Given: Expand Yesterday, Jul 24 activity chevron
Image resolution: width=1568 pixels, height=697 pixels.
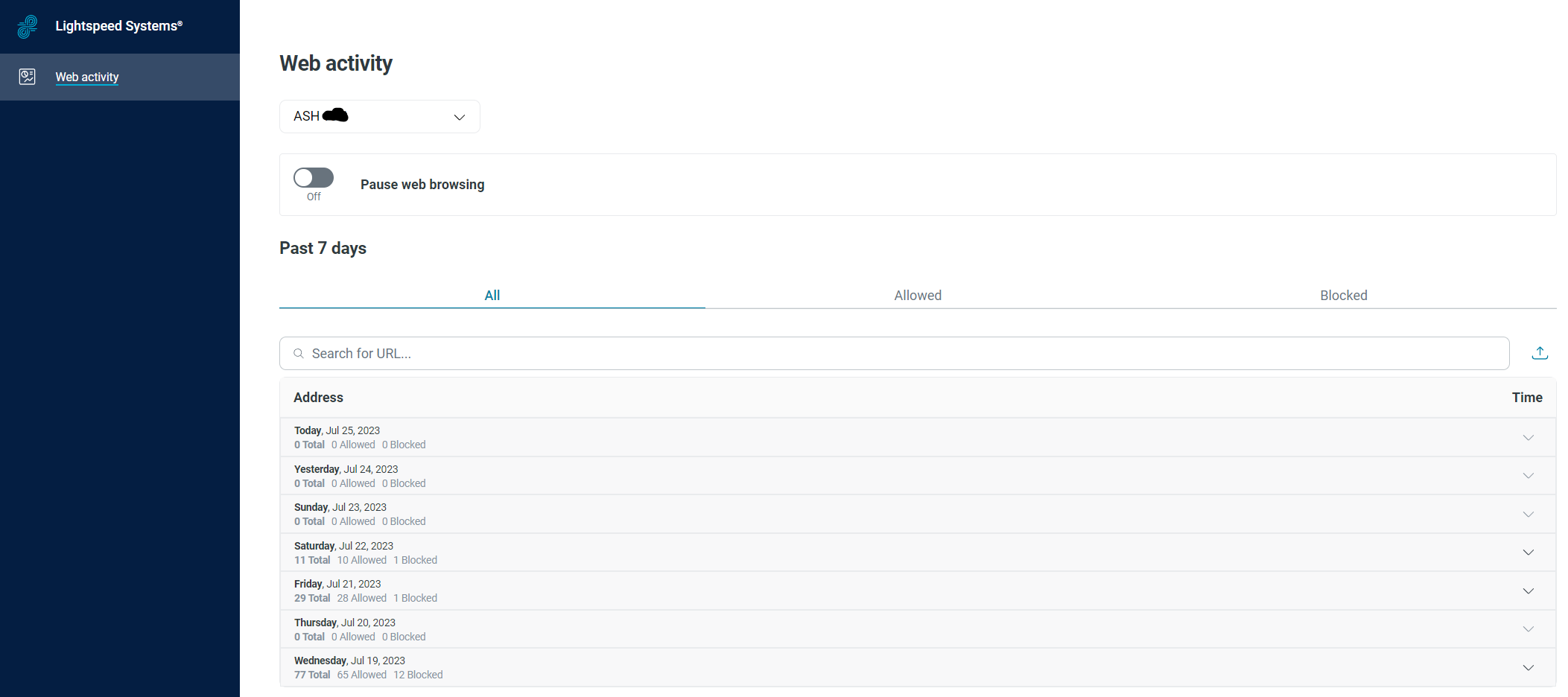Looking at the screenshot, I should coord(1528,476).
